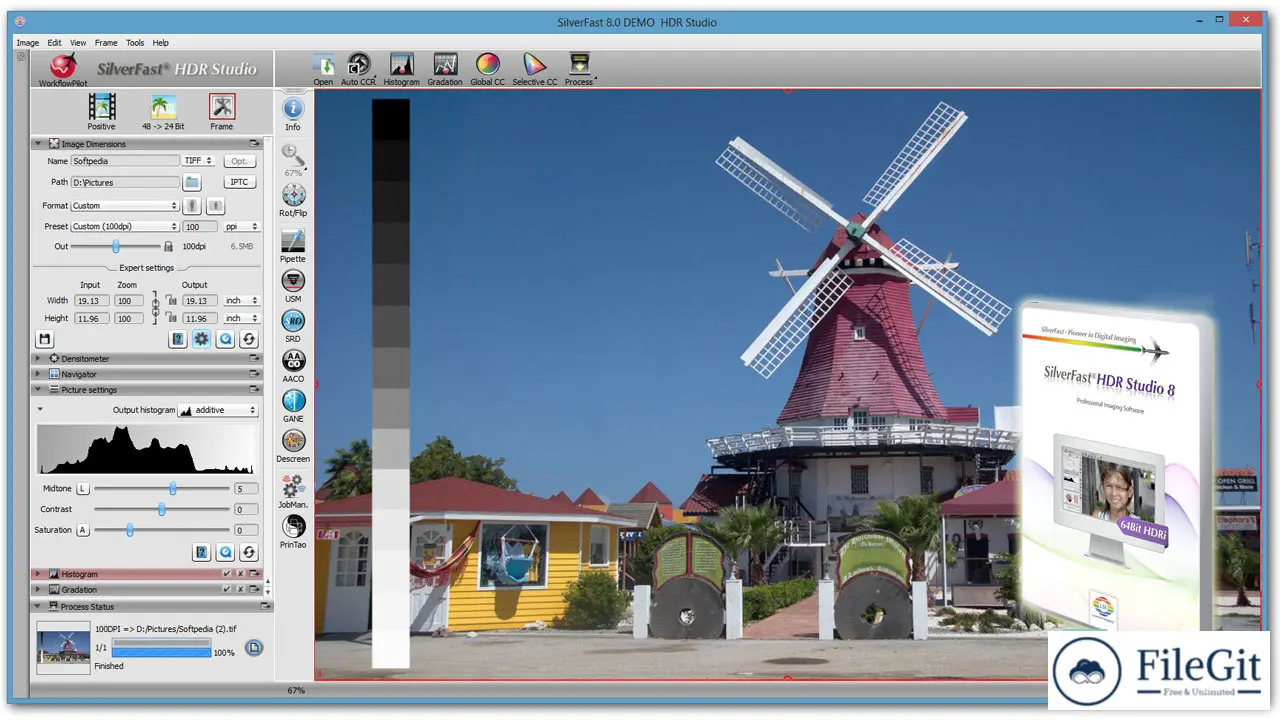Open the View menu

78,43
